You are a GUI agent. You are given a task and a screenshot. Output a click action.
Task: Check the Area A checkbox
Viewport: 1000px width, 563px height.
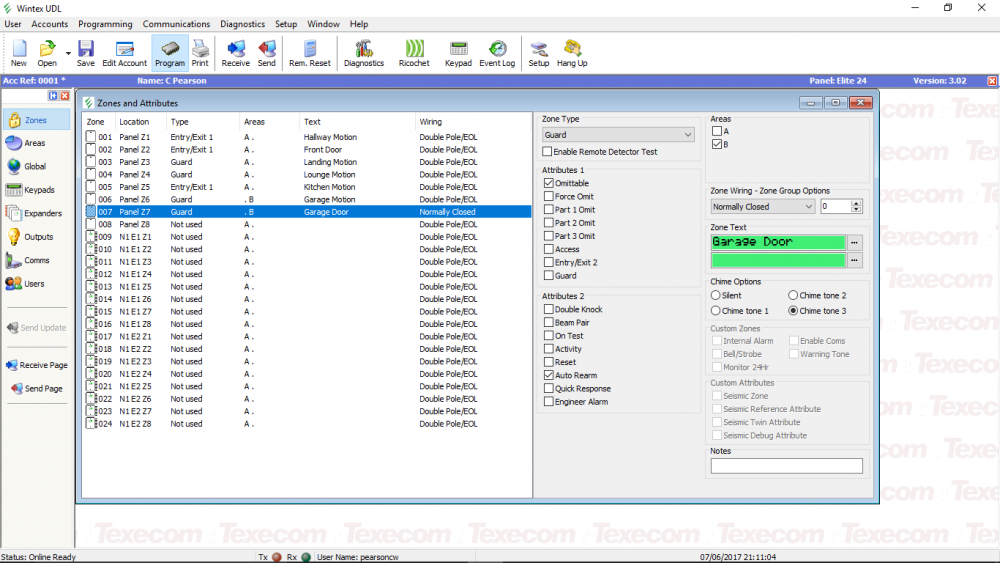[716, 131]
